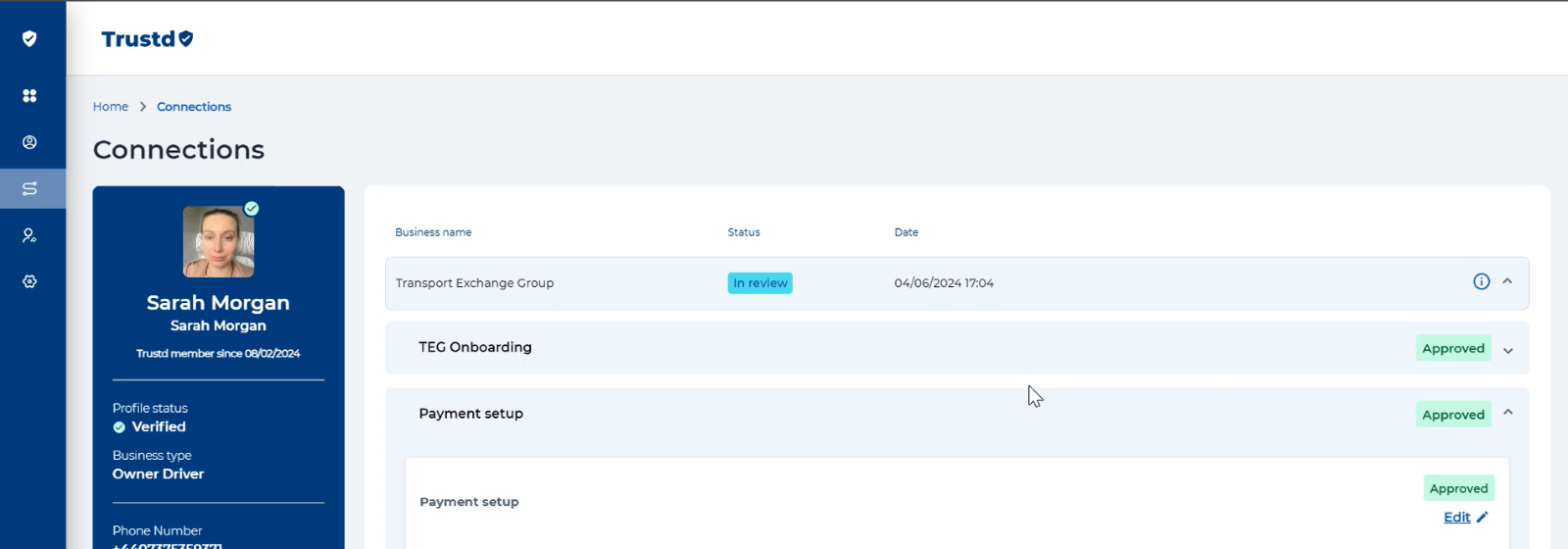Collapse the Transport Exchange Group row
Viewport: 1568px width, 549px height.
(1507, 281)
